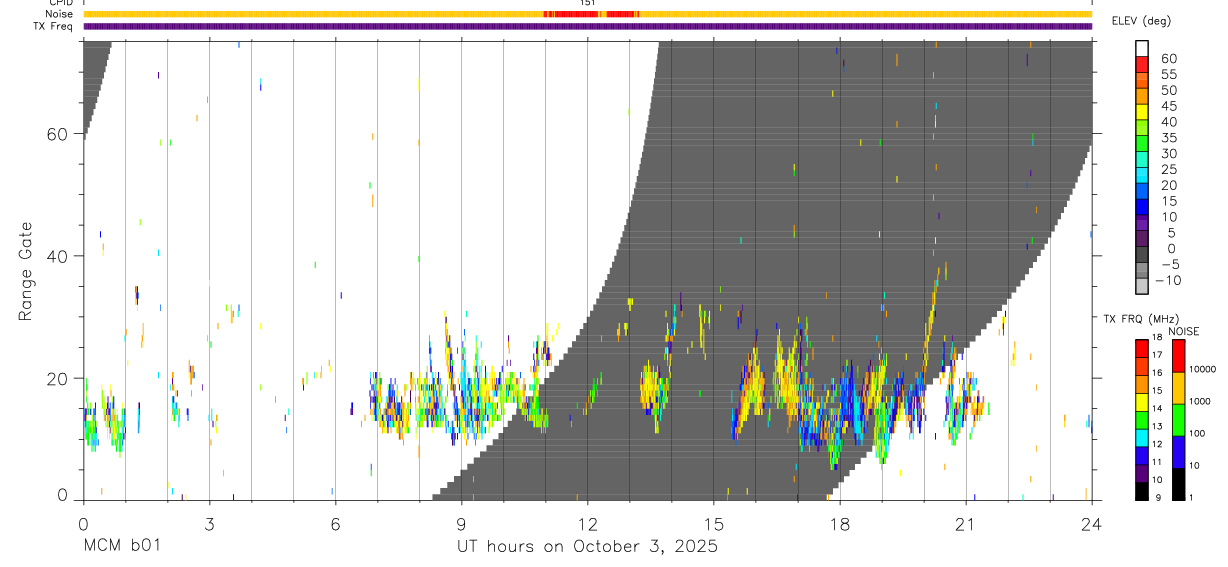The height and width of the screenshot is (567, 1228).
Task: Click the 'Range Gate' y-axis label
Action: [27, 270]
